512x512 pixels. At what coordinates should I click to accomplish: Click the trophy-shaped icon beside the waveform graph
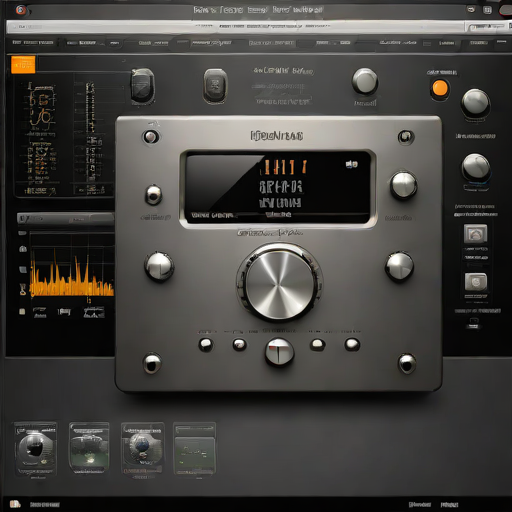(x=22, y=289)
